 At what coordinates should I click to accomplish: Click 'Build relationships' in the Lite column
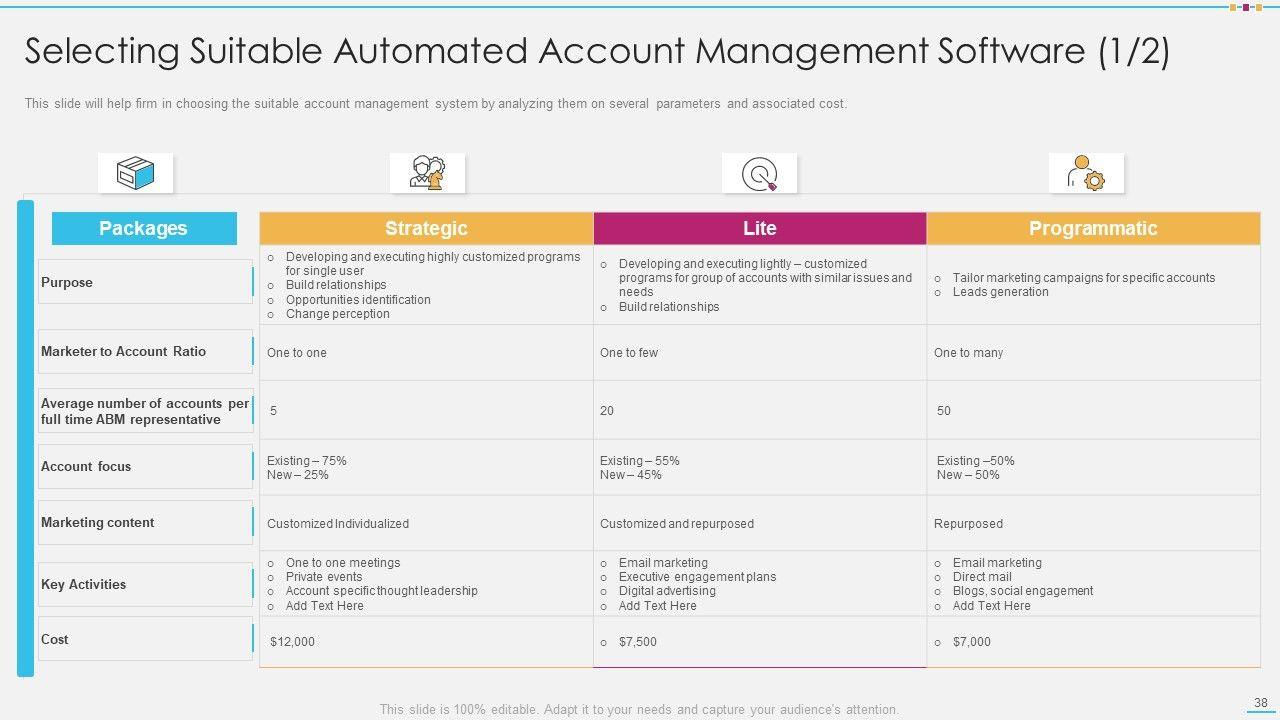[669, 307]
